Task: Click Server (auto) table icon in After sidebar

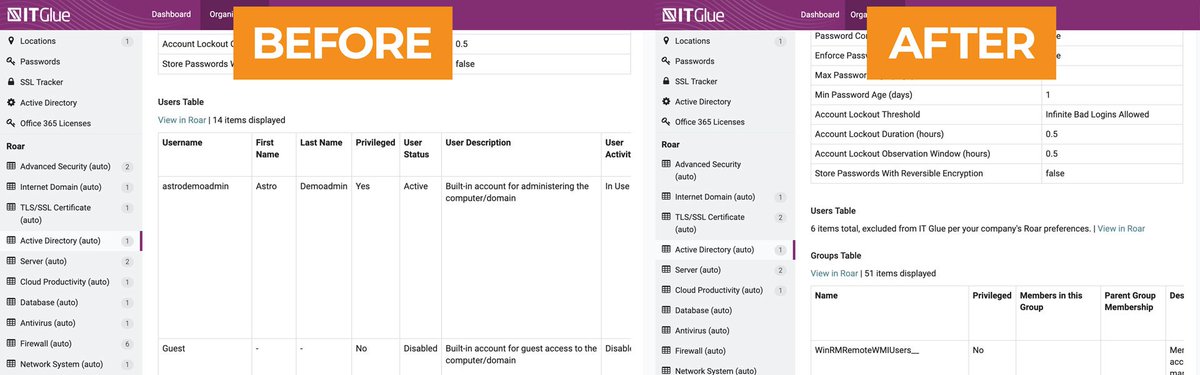Action: [x=666, y=270]
